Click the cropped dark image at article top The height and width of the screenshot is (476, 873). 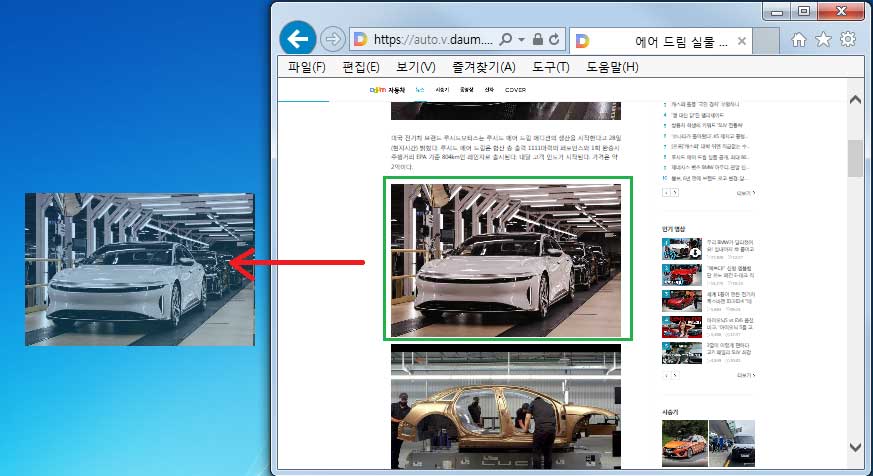[506, 111]
